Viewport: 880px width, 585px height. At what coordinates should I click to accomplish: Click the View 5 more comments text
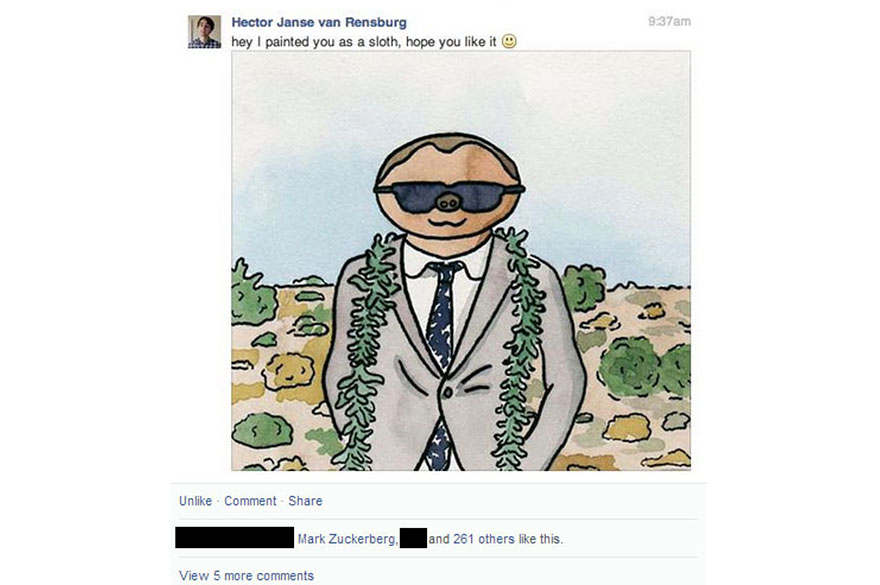pos(246,575)
